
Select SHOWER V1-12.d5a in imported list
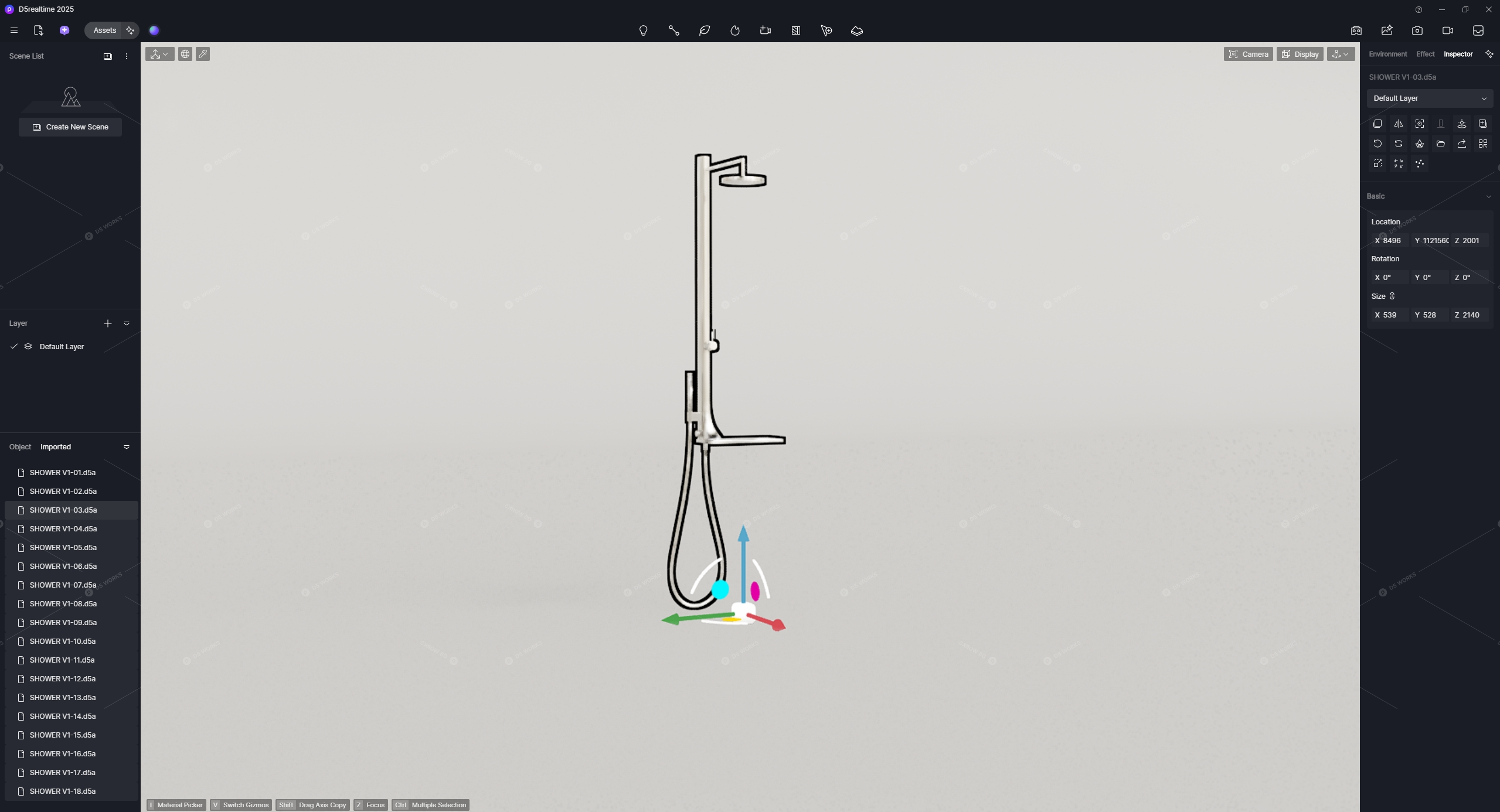coord(72,679)
